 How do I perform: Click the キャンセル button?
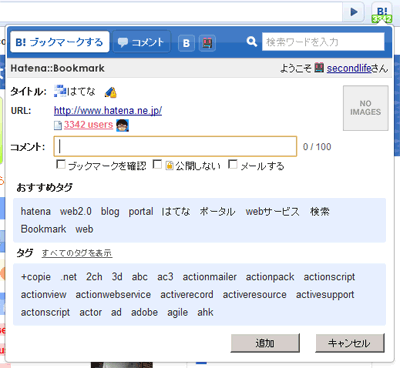click(350, 343)
